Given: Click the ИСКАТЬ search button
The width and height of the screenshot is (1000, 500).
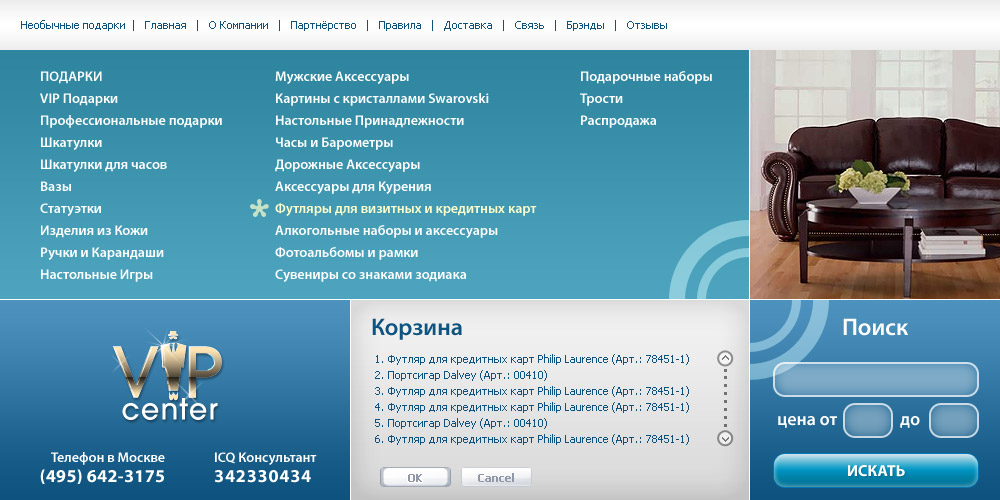Looking at the screenshot, I should (x=875, y=470).
